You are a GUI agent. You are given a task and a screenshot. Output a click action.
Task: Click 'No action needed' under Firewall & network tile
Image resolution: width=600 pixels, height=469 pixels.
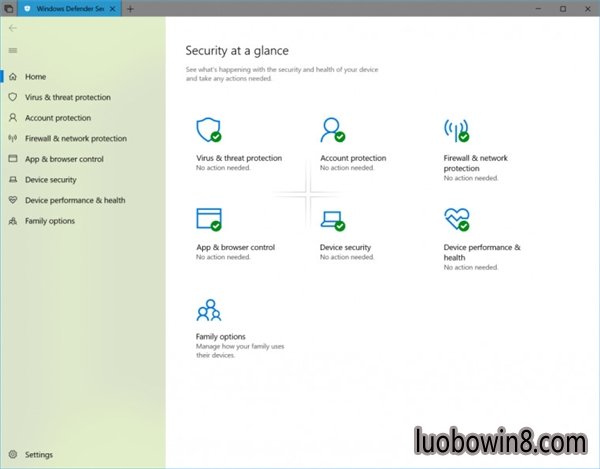(471, 178)
